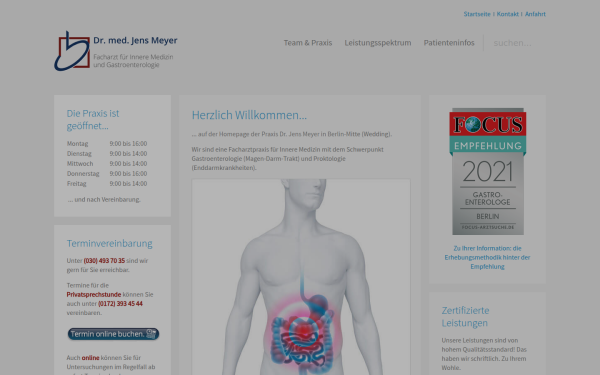Click the Terminvereinbarung heading
600x375 pixels.
(109, 243)
